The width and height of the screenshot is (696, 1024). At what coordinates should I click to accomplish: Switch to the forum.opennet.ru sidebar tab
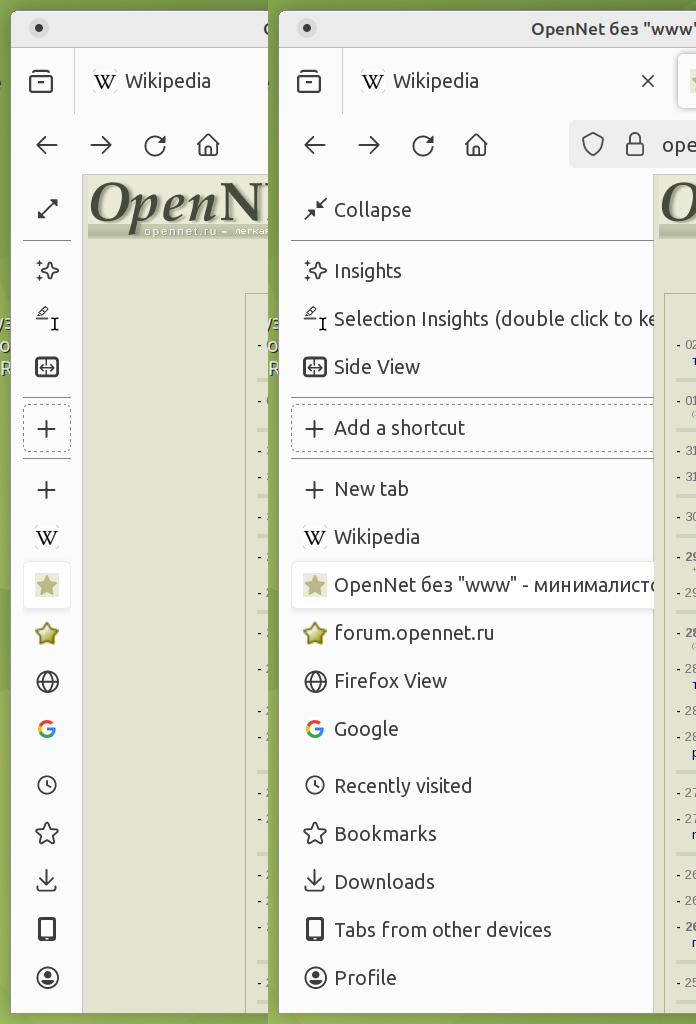(413, 633)
